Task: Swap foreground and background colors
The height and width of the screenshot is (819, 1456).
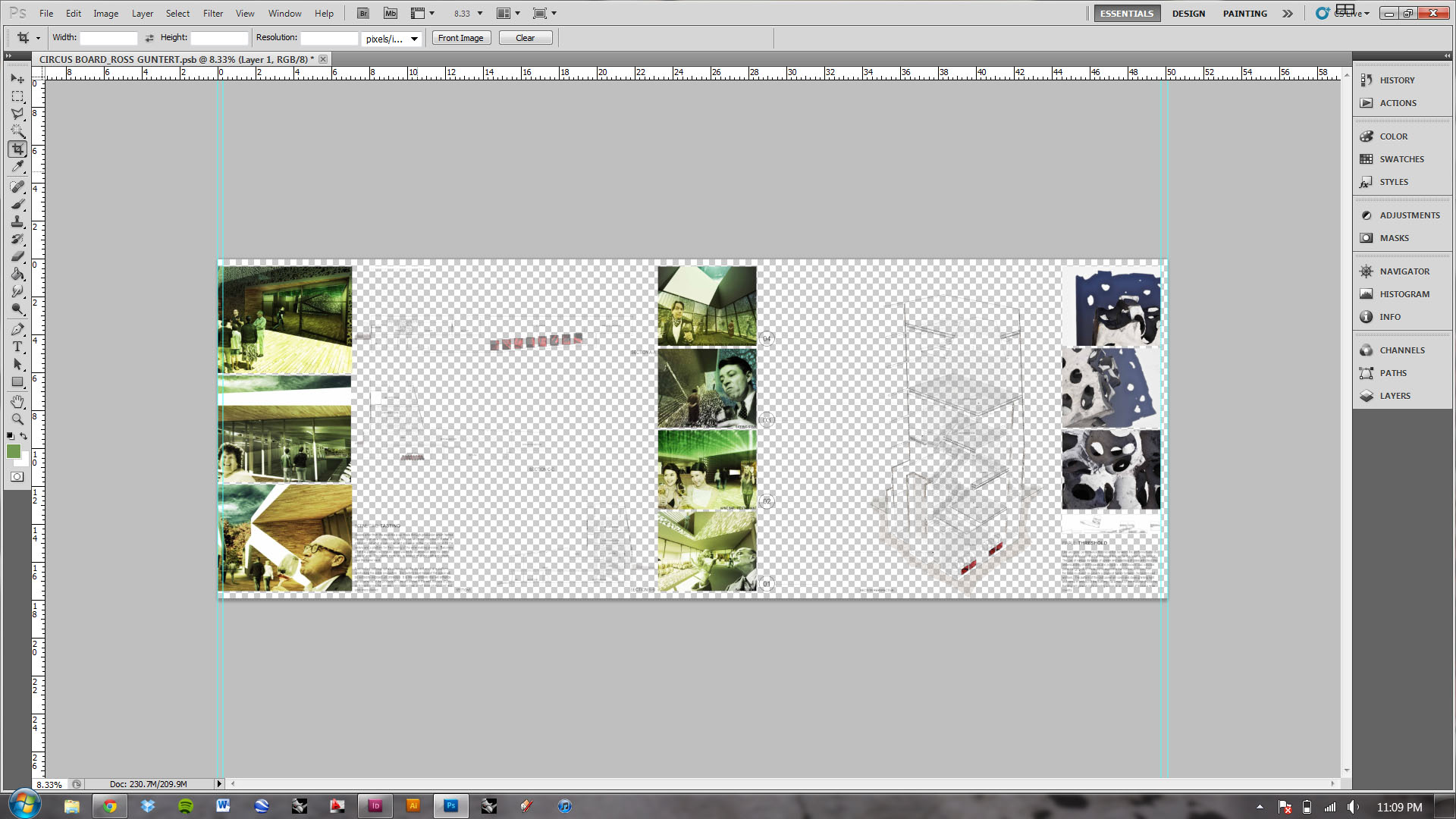Action: pos(24,436)
